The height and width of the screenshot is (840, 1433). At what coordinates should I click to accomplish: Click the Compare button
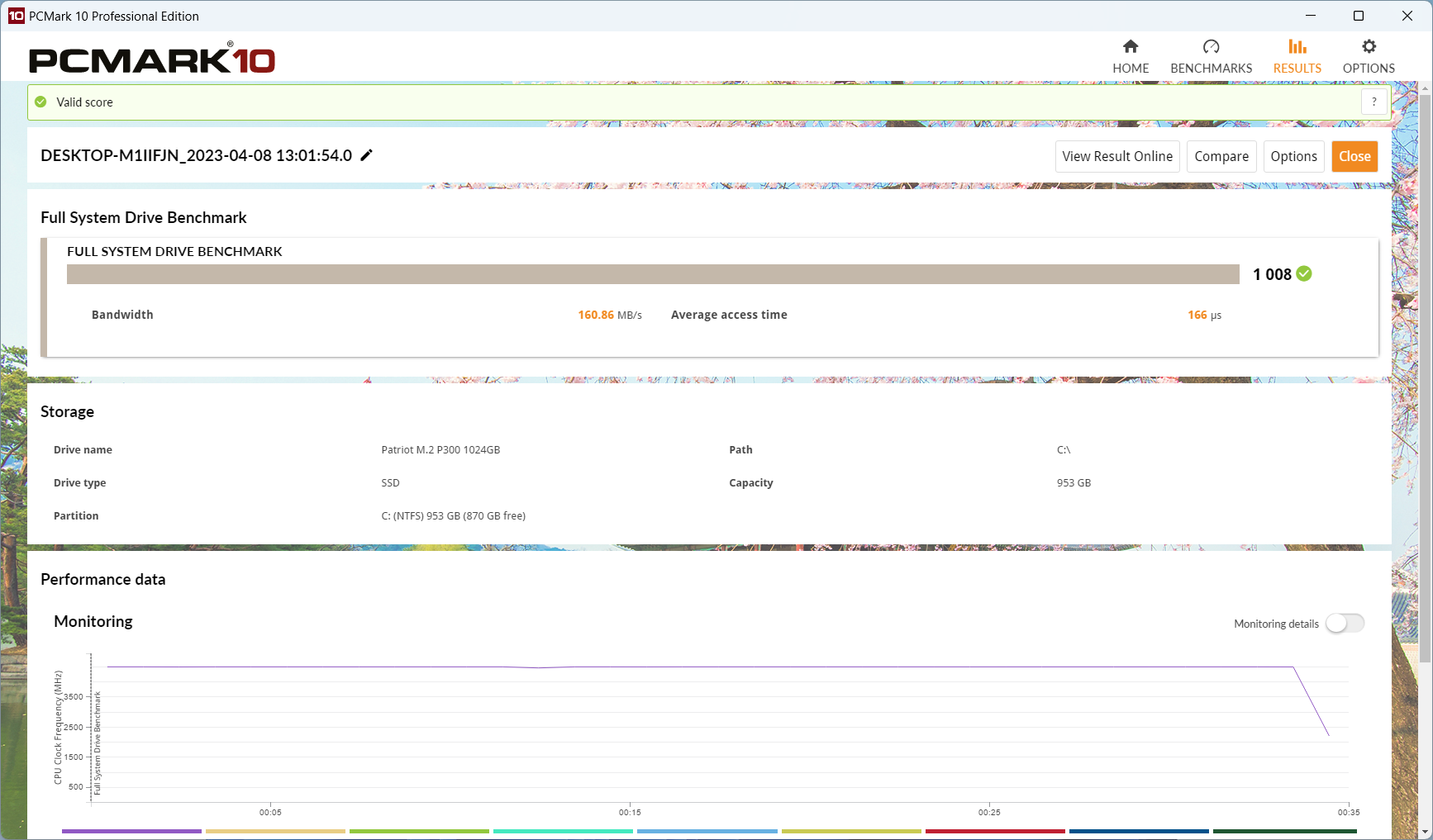tap(1221, 156)
